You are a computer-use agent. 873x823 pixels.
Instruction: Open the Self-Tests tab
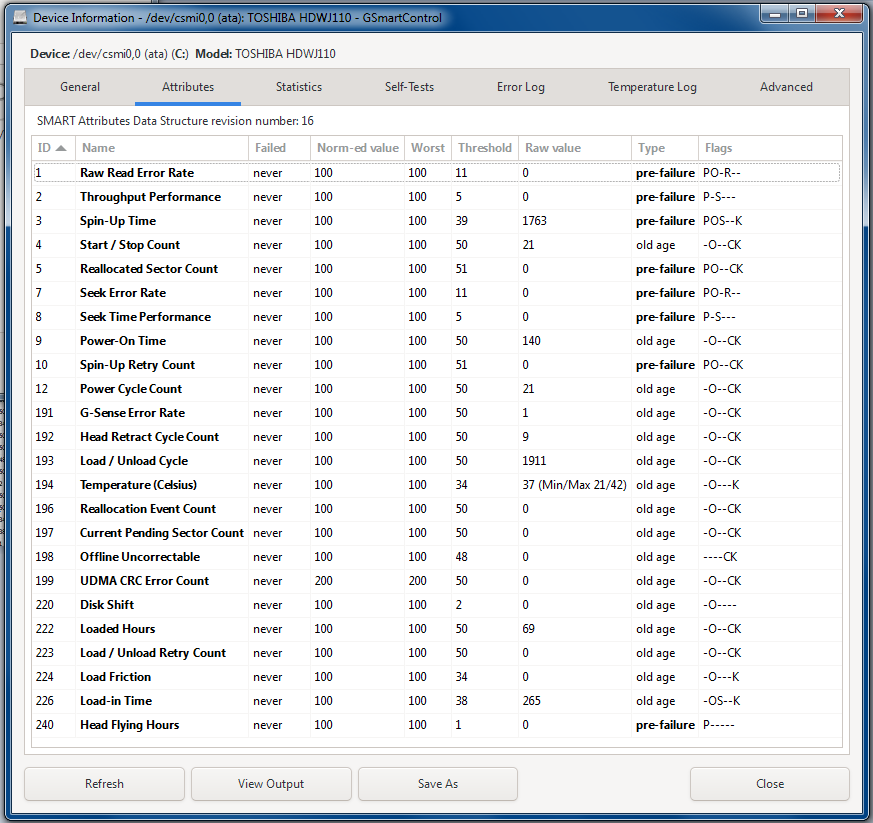409,87
